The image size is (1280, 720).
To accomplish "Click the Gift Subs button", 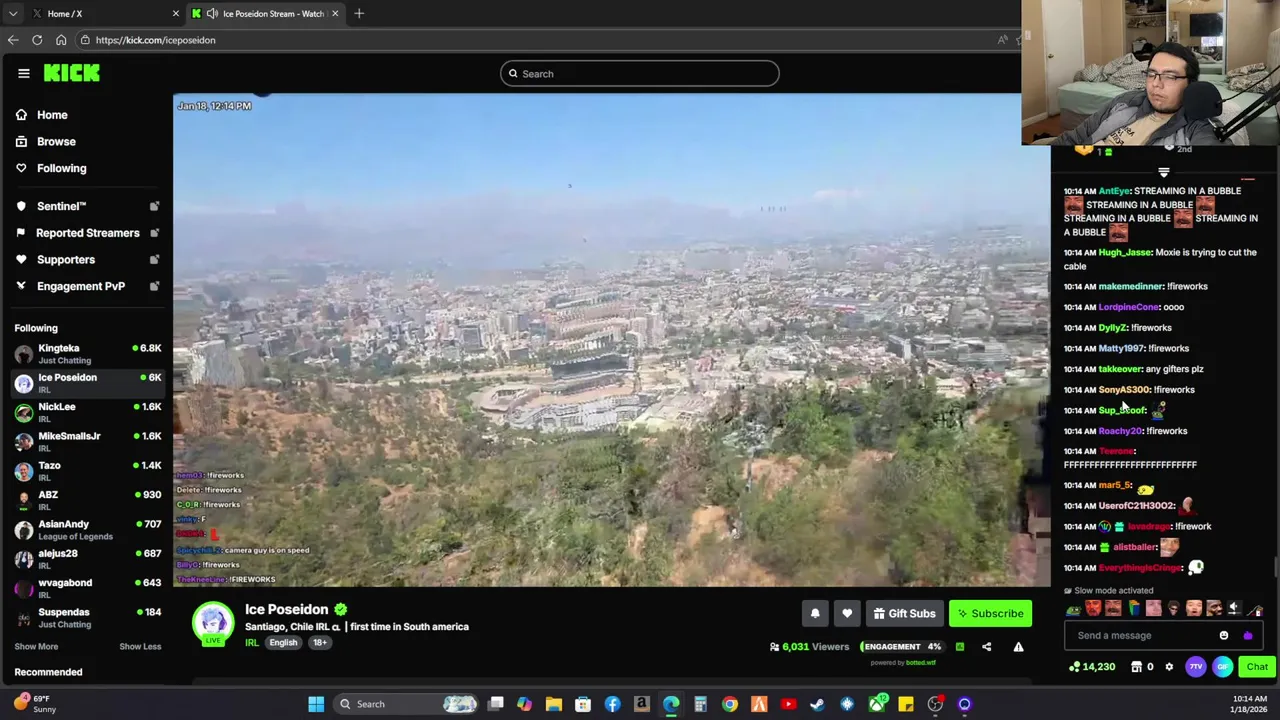I will [905, 613].
